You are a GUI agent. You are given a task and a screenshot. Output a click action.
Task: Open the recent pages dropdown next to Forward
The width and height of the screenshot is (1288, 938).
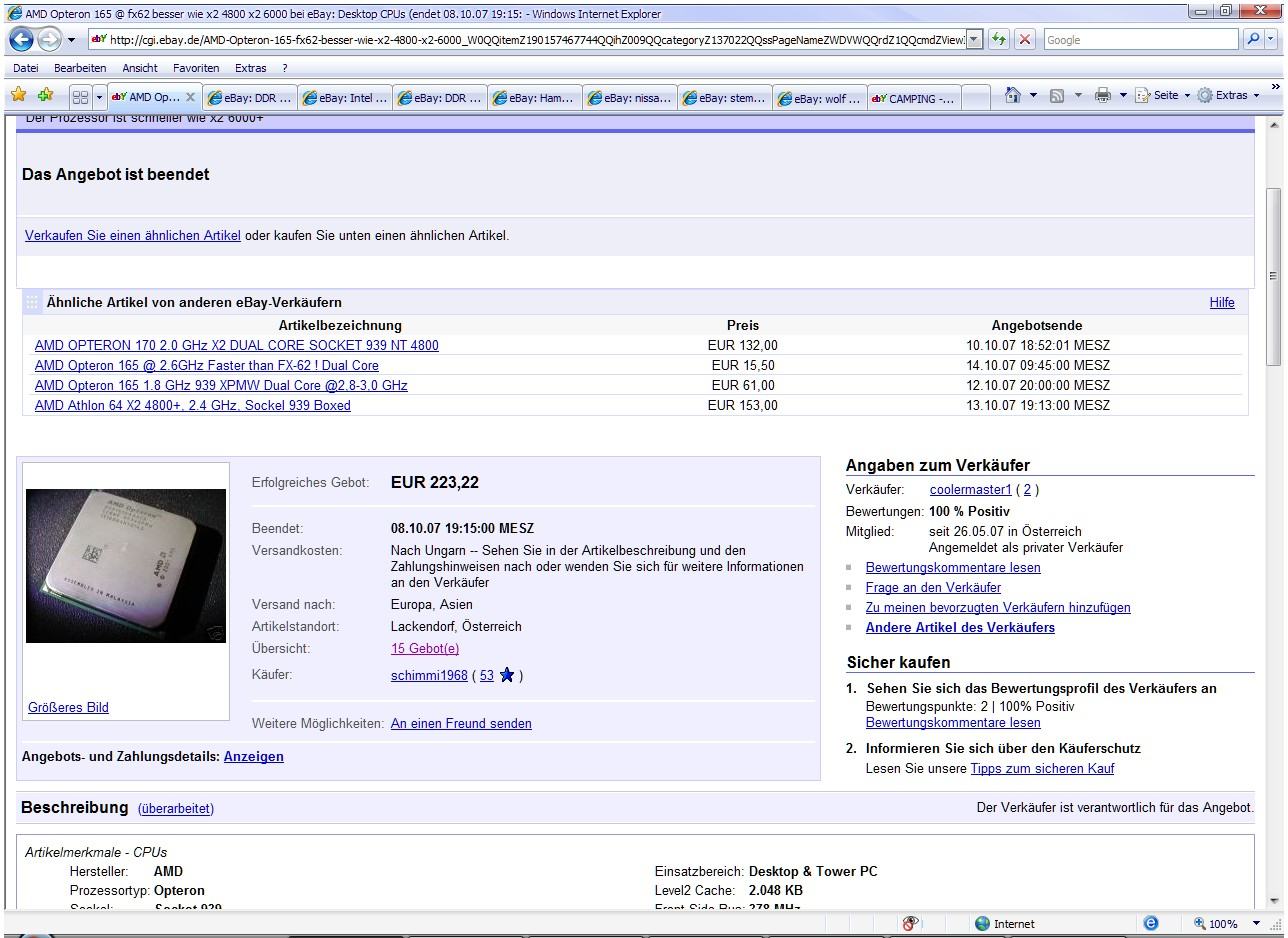71,41
